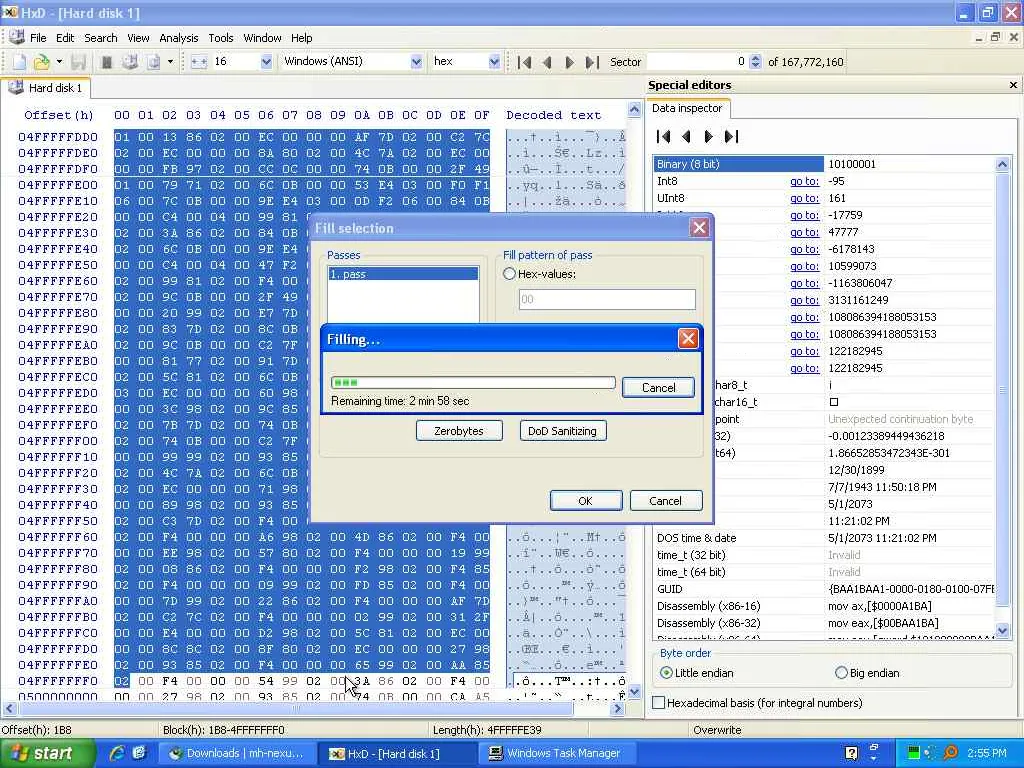
Task: Close the Special editors panel
Action: (1013, 85)
